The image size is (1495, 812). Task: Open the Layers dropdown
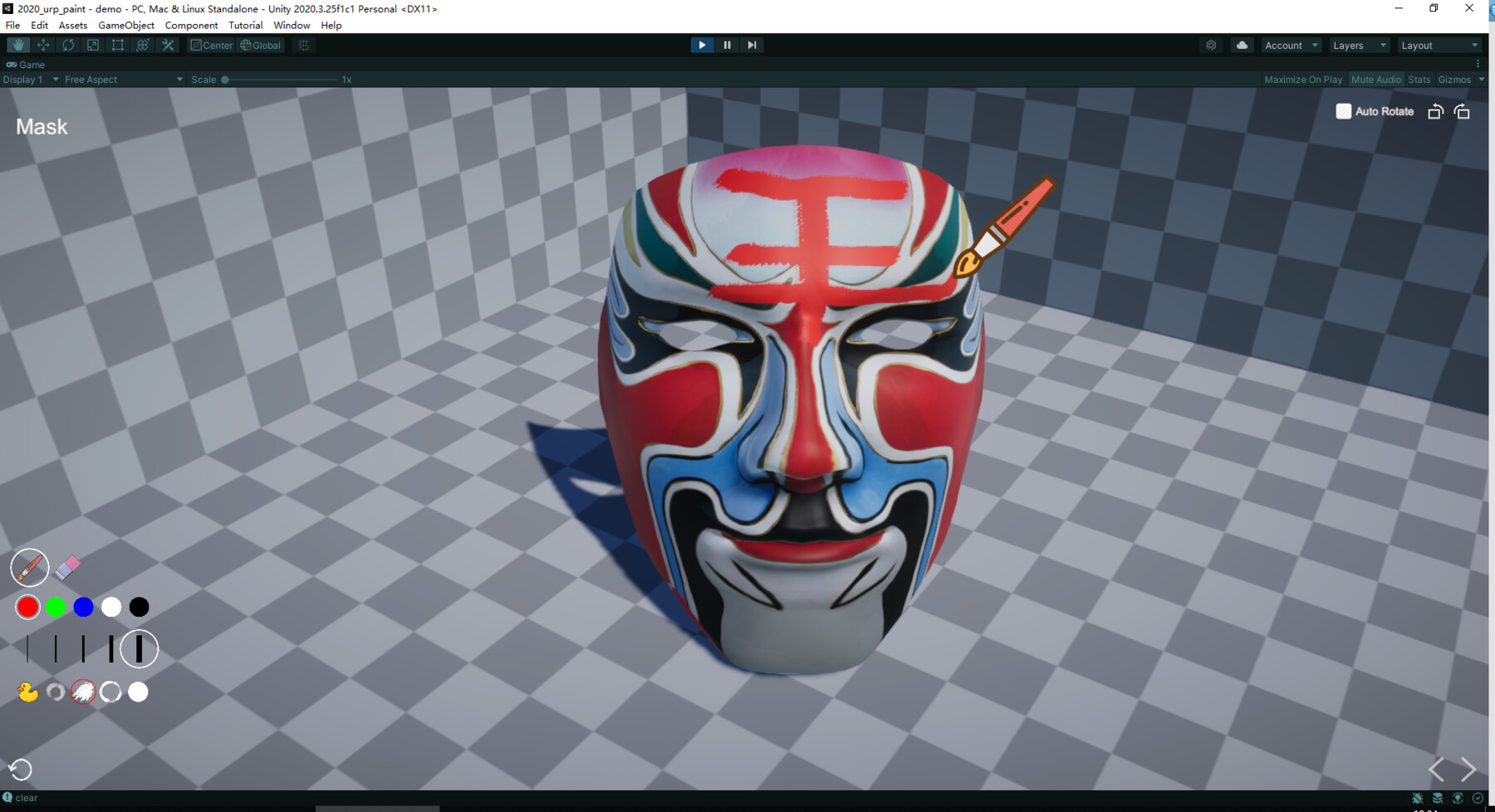(1359, 45)
